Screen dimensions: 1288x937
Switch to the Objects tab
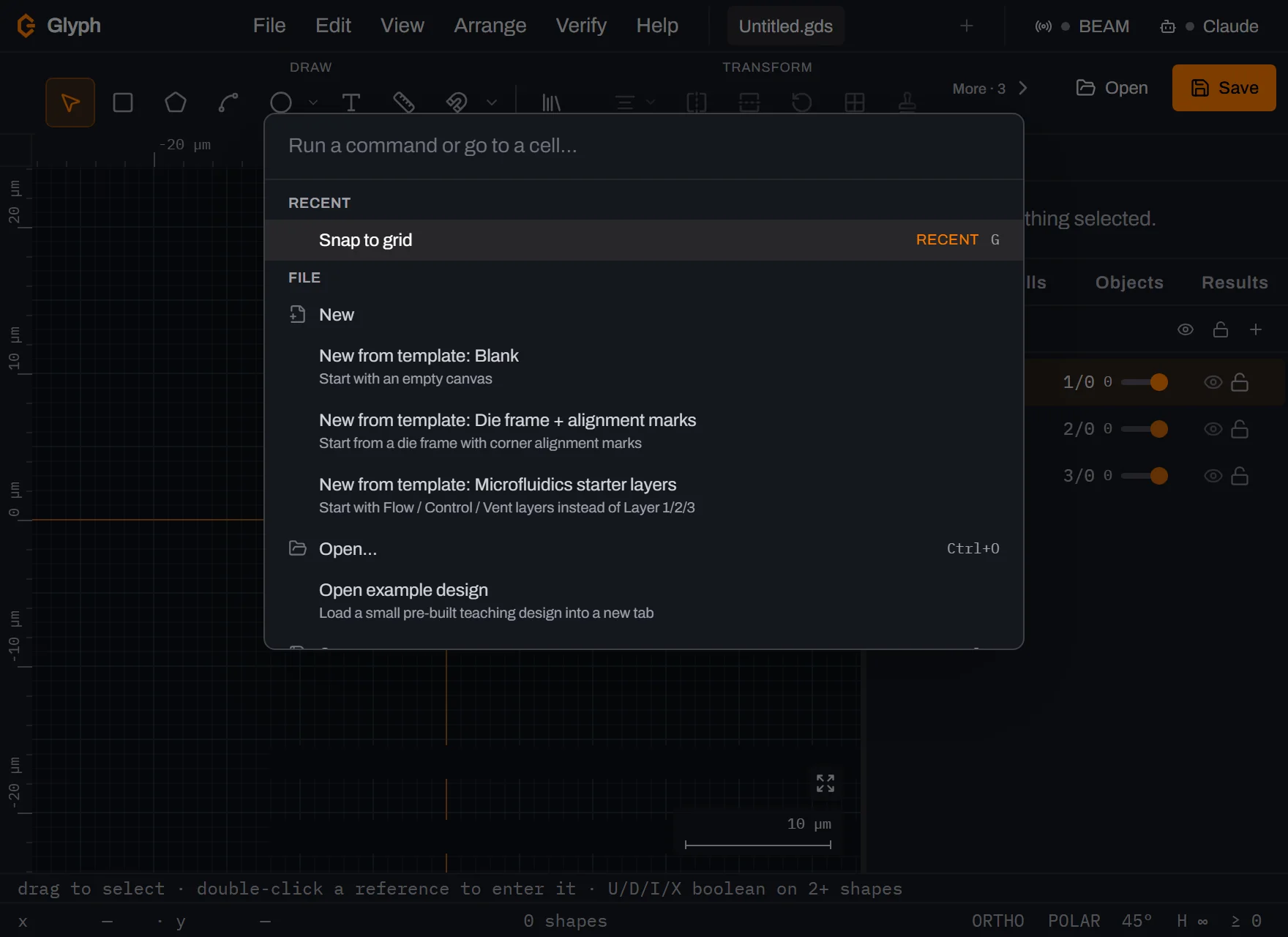pyautogui.click(x=1129, y=283)
